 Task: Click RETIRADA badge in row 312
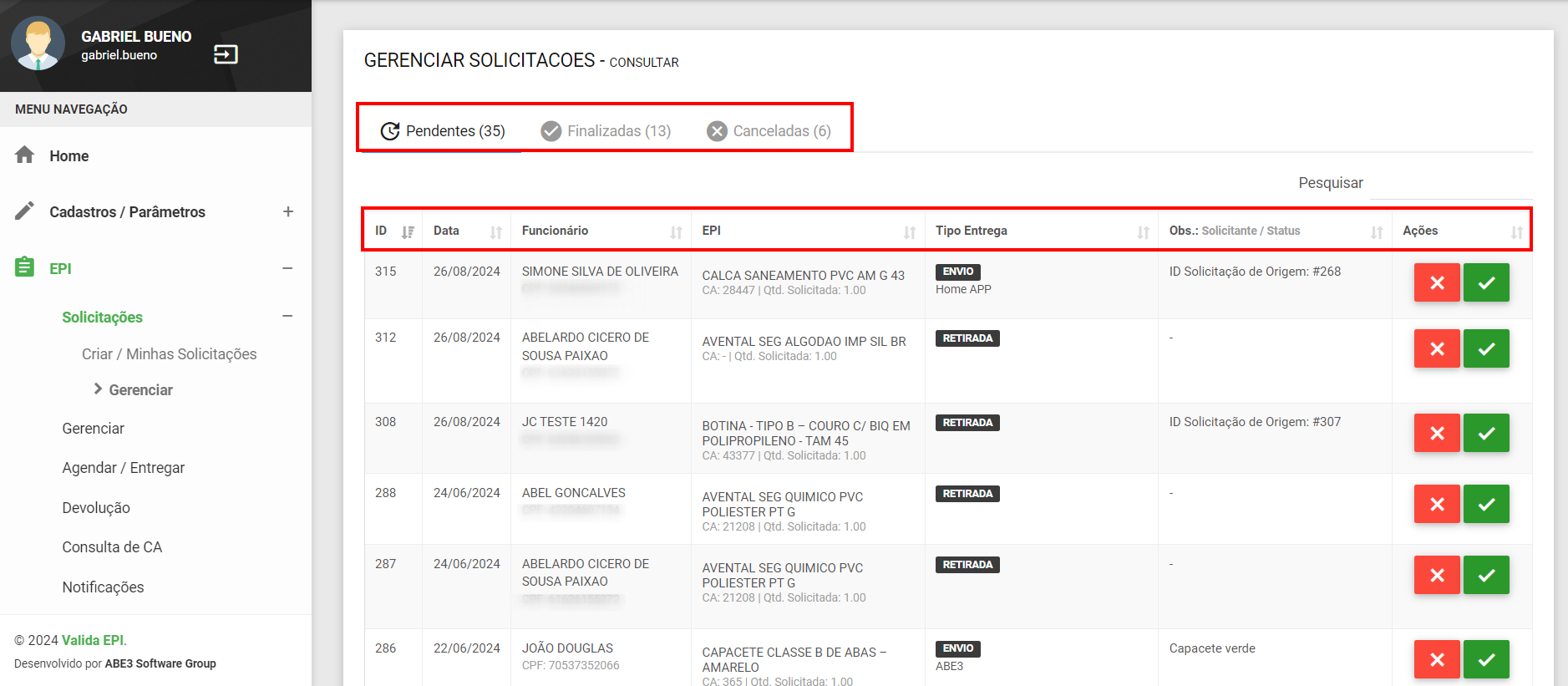click(967, 338)
